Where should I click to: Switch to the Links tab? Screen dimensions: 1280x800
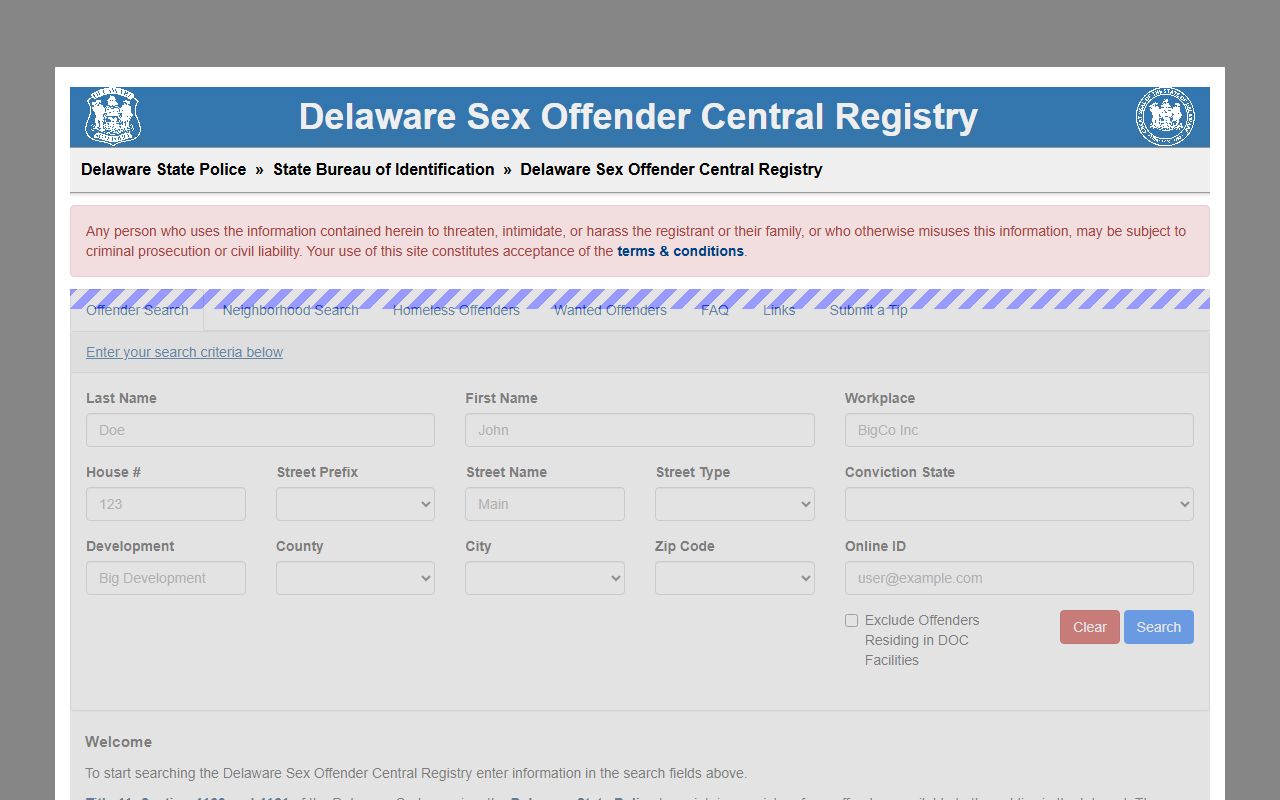[779, 310]
